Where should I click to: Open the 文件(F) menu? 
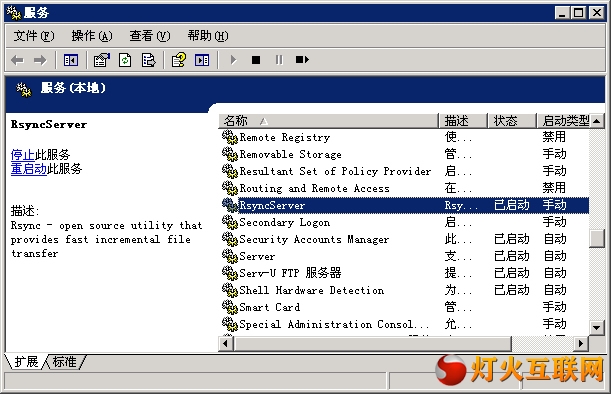coord(34,36)
